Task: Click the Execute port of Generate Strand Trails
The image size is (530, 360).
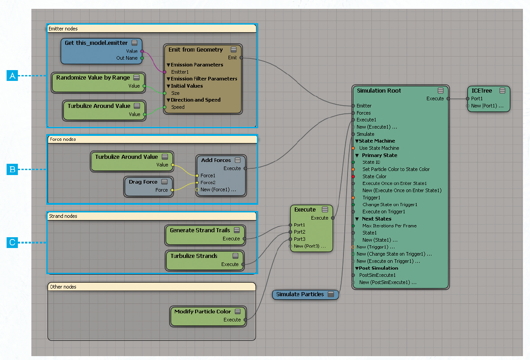Action: click(244, 239)
